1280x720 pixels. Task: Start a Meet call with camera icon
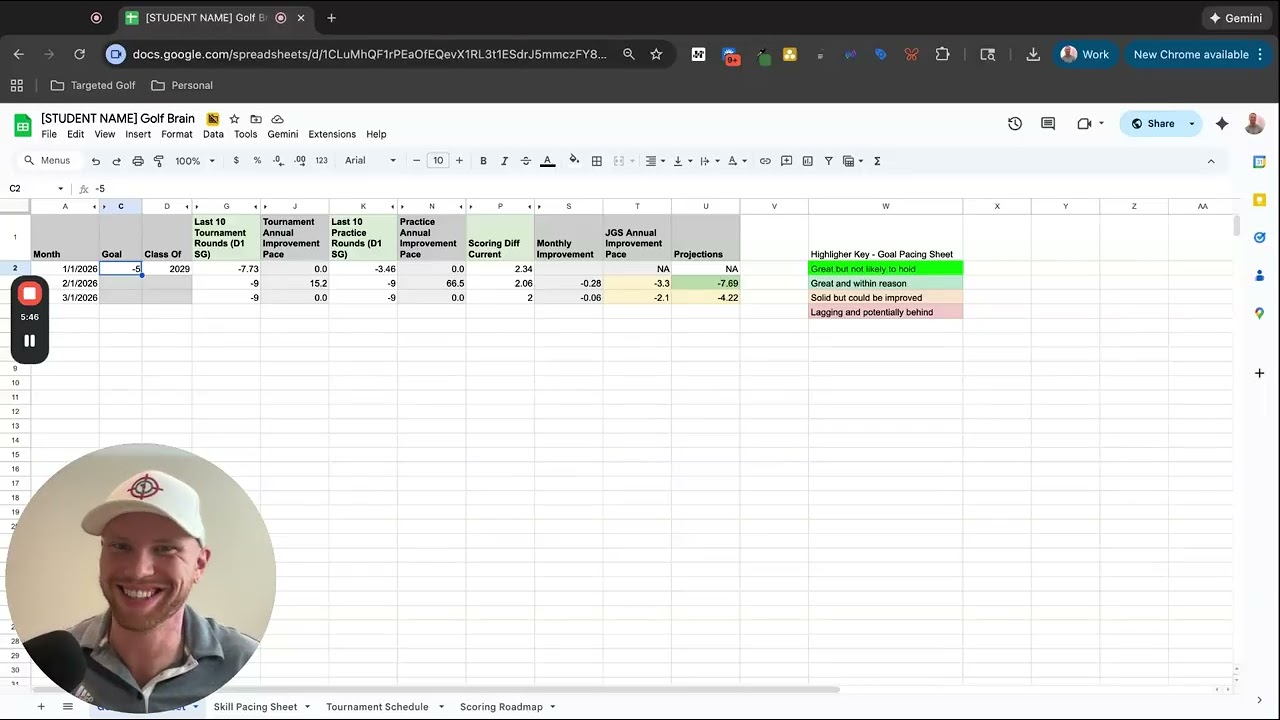1084,124
